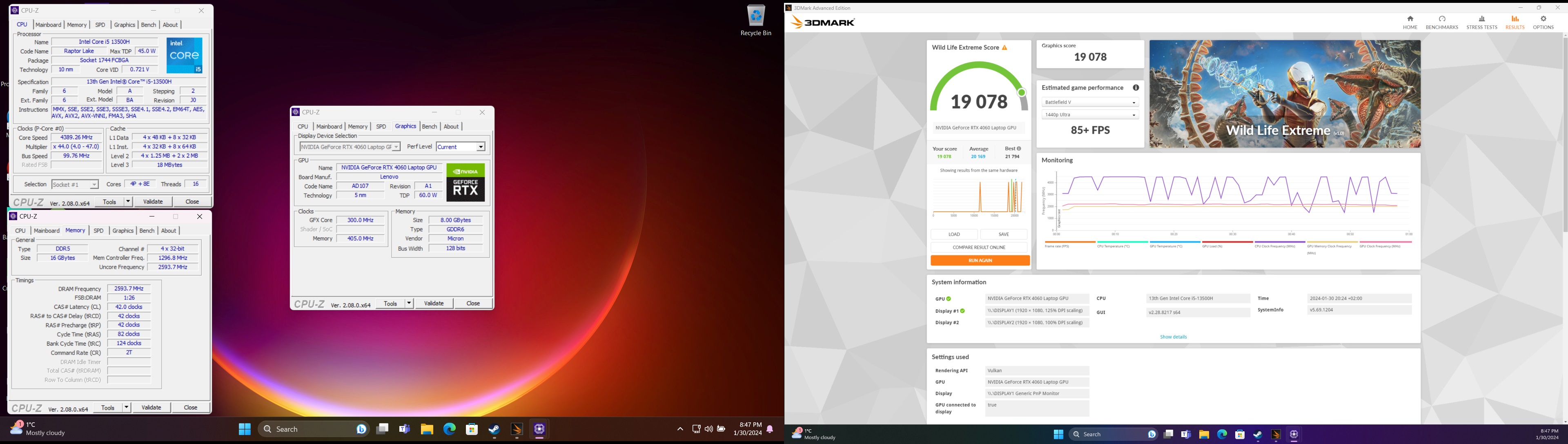Click Search box on the CPU-Z monitor taskbar
The height and width of the screenshot is (444, 1568).
pos(314,429)
